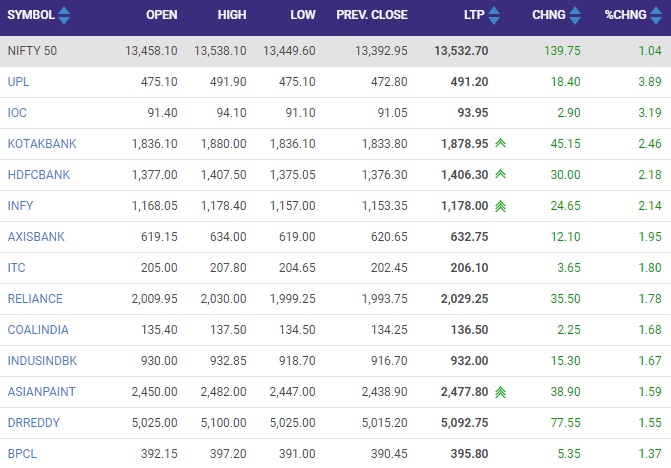Select INDUSINDBK high value 932.85

[228, 361]
